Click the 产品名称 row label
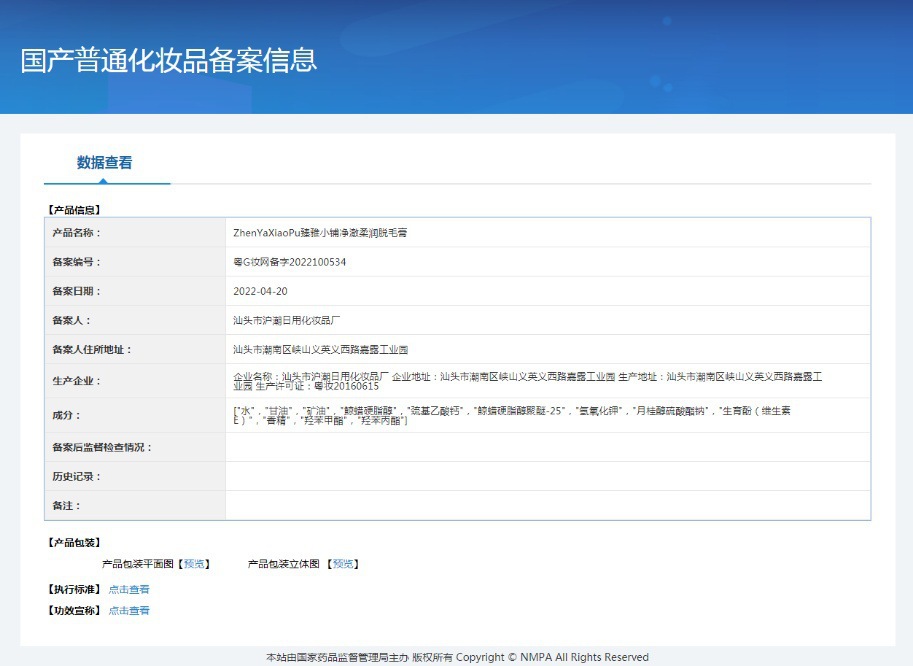 76,233
